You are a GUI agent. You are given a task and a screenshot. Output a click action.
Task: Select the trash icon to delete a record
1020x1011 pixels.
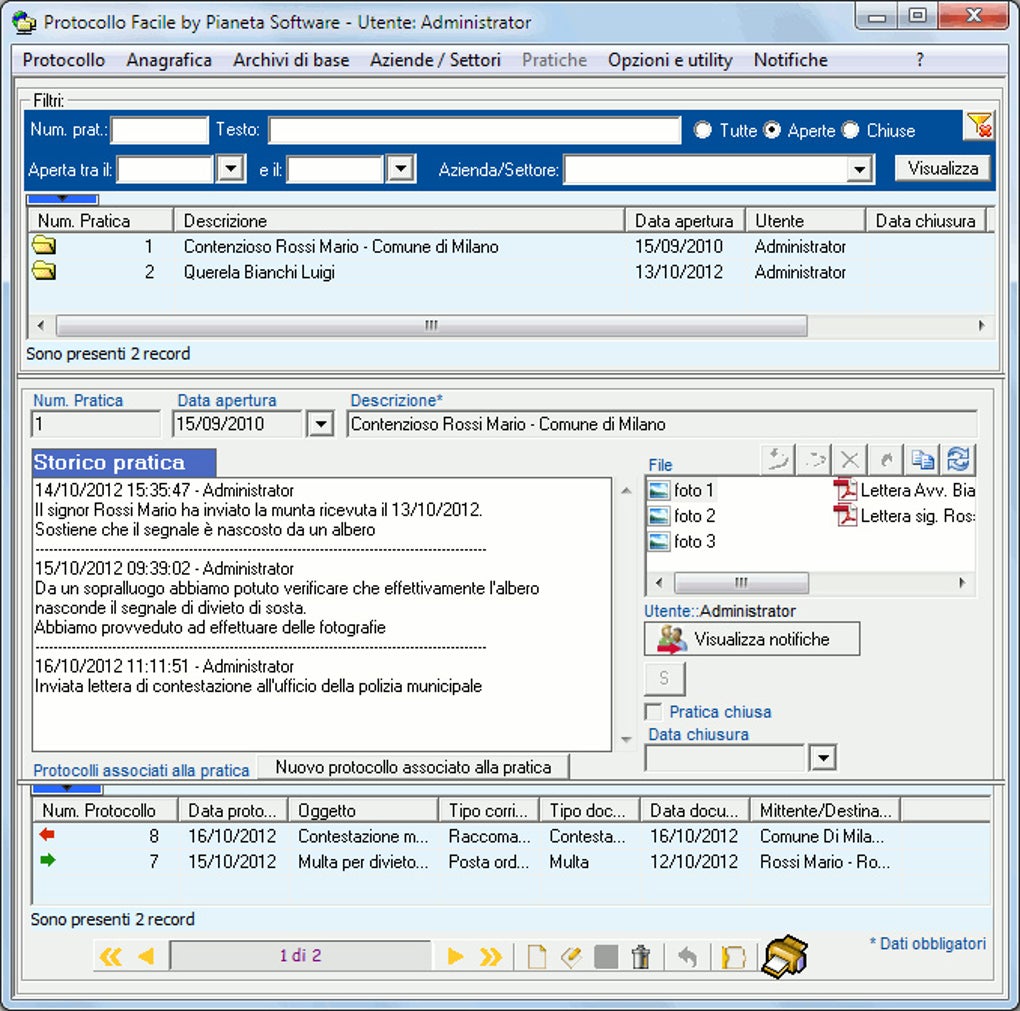(x=641, y=956)
